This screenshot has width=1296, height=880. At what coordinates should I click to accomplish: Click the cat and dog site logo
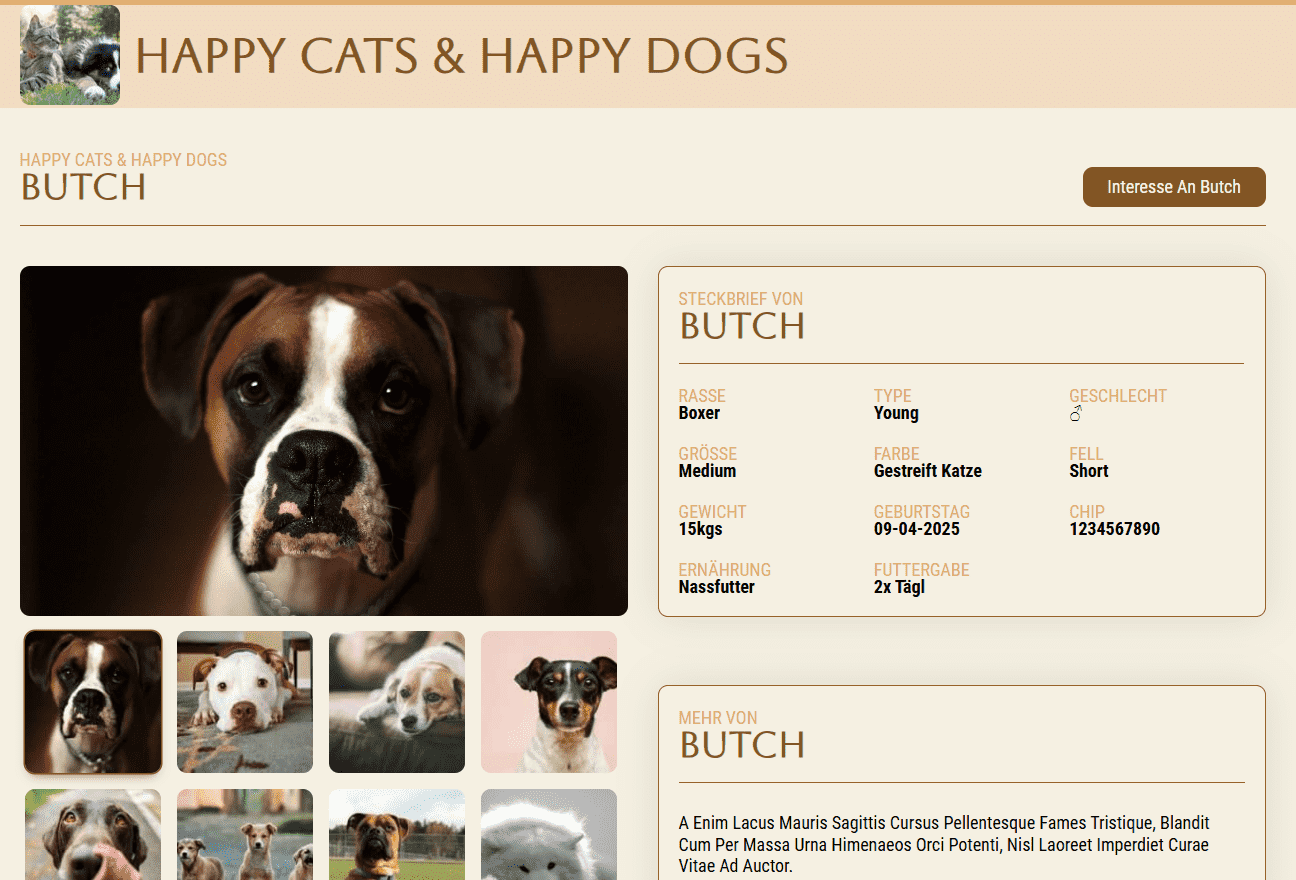coord(70,55)
